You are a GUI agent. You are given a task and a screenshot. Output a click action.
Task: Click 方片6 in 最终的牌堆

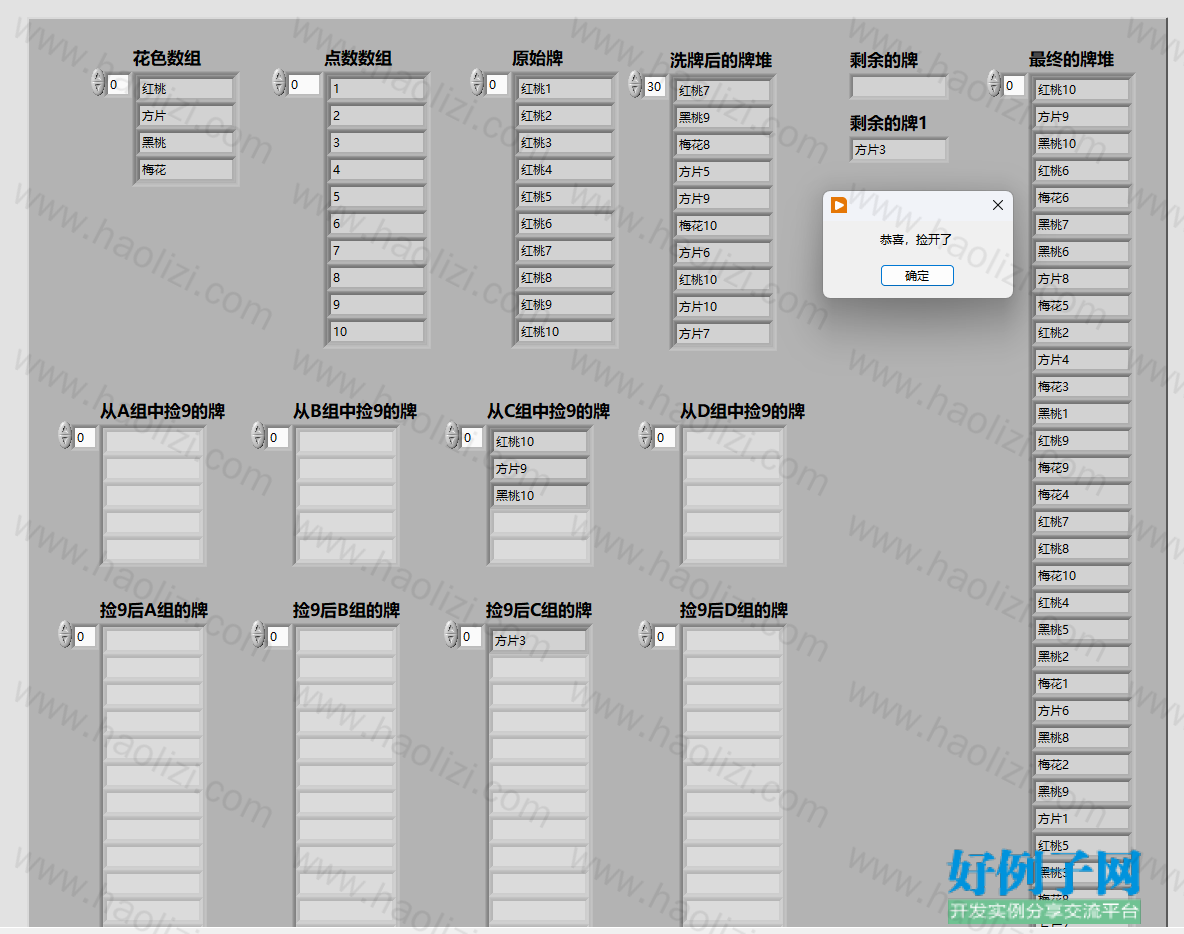[1081, 711]
